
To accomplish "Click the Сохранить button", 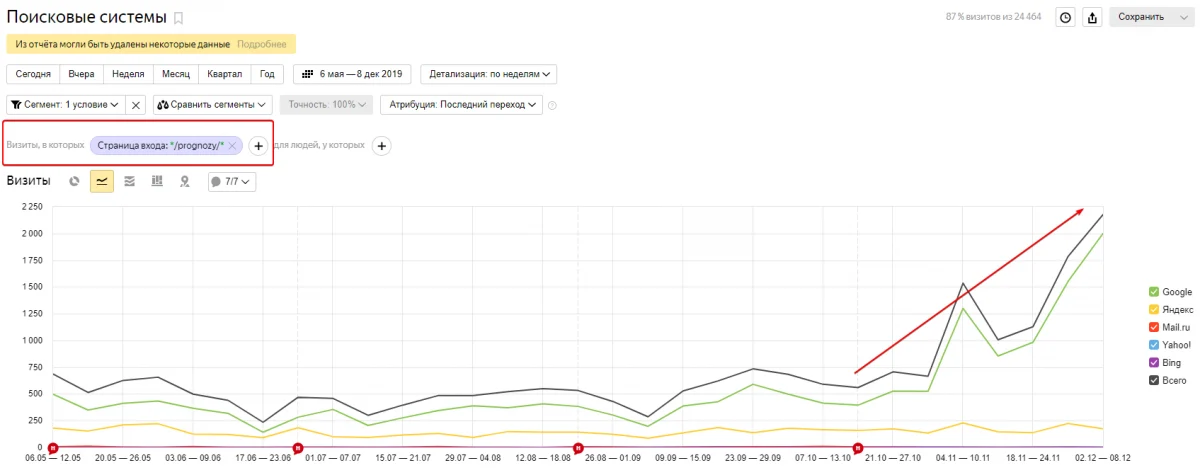I will coord(1141,17).
